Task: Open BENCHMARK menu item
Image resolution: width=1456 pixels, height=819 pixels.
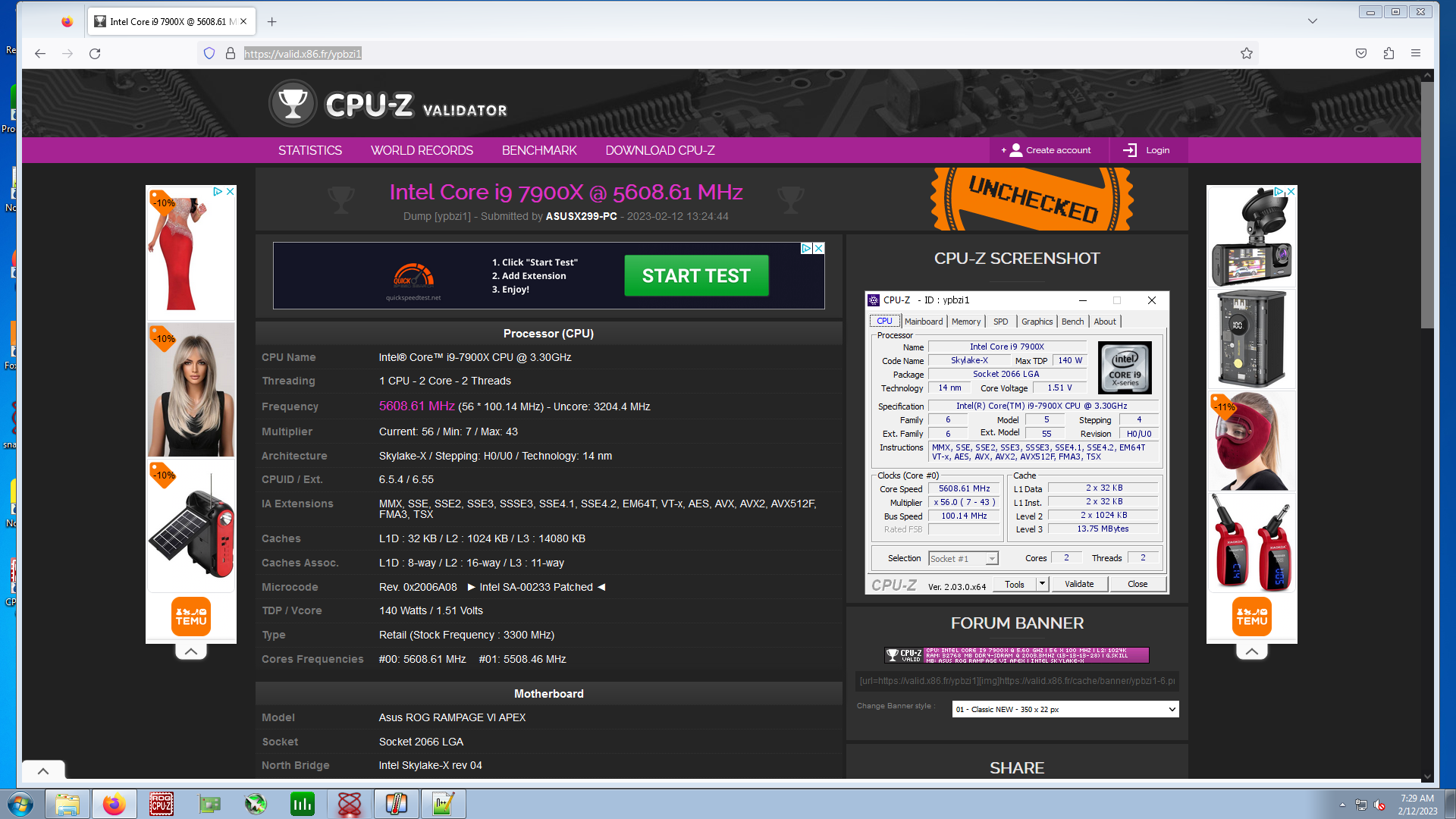Action: click(539, 150)
